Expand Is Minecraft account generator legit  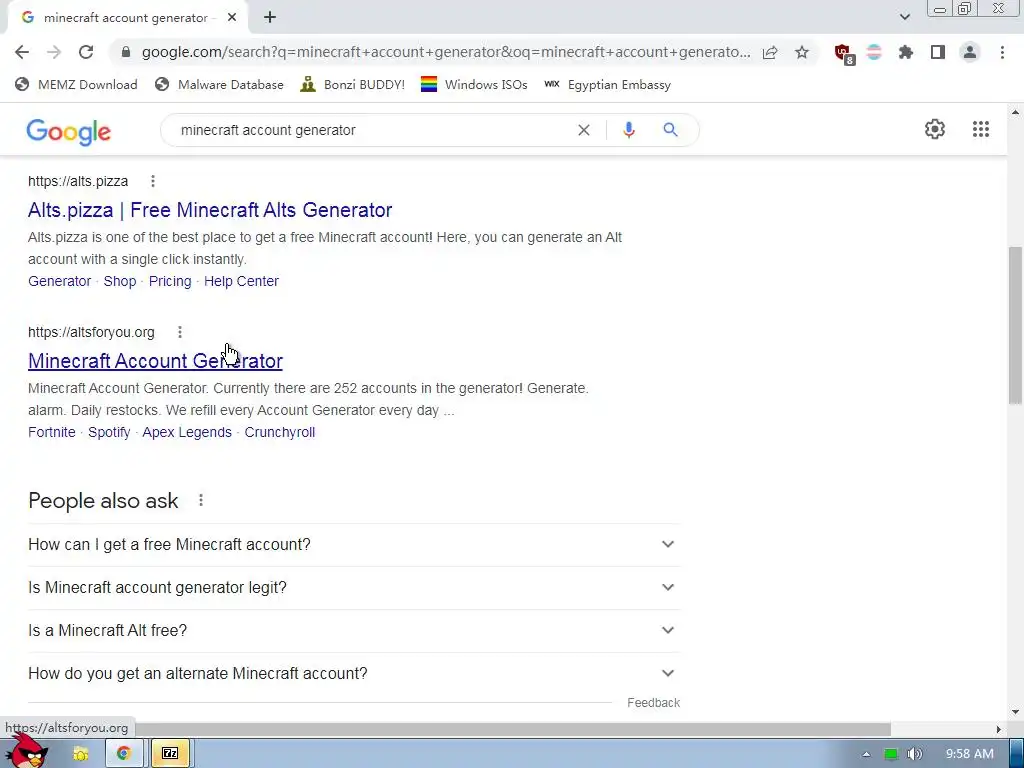click(x=354, y=587)
